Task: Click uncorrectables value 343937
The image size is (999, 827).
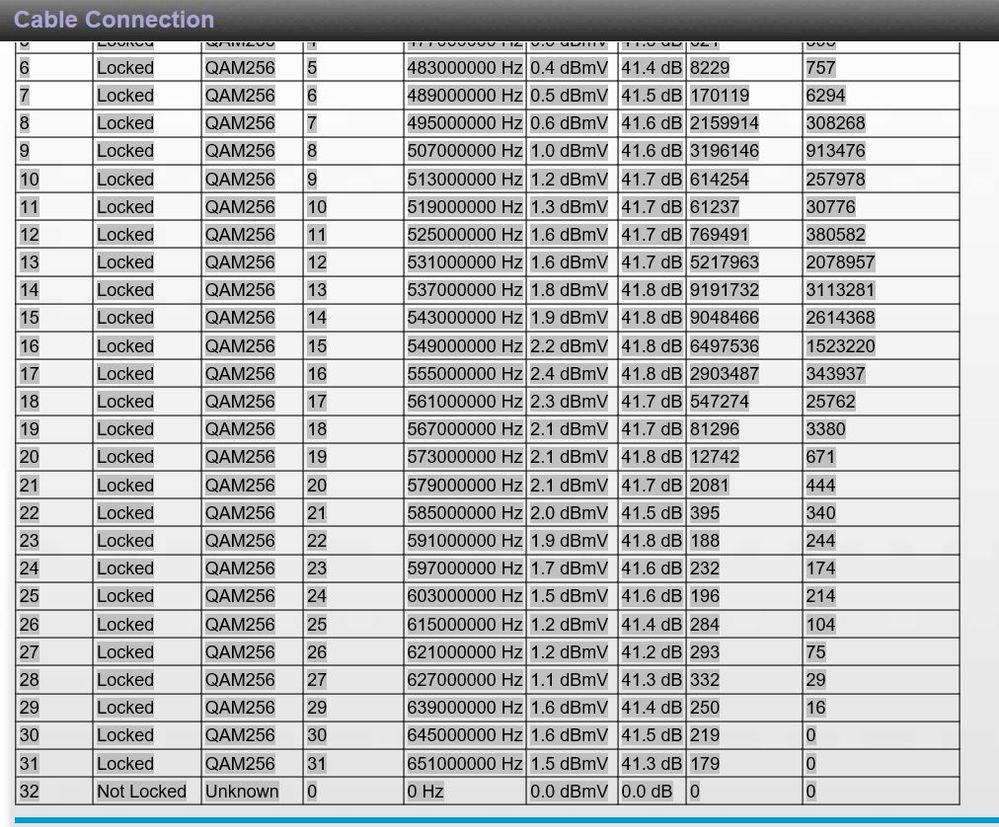Action: [835, 373]
